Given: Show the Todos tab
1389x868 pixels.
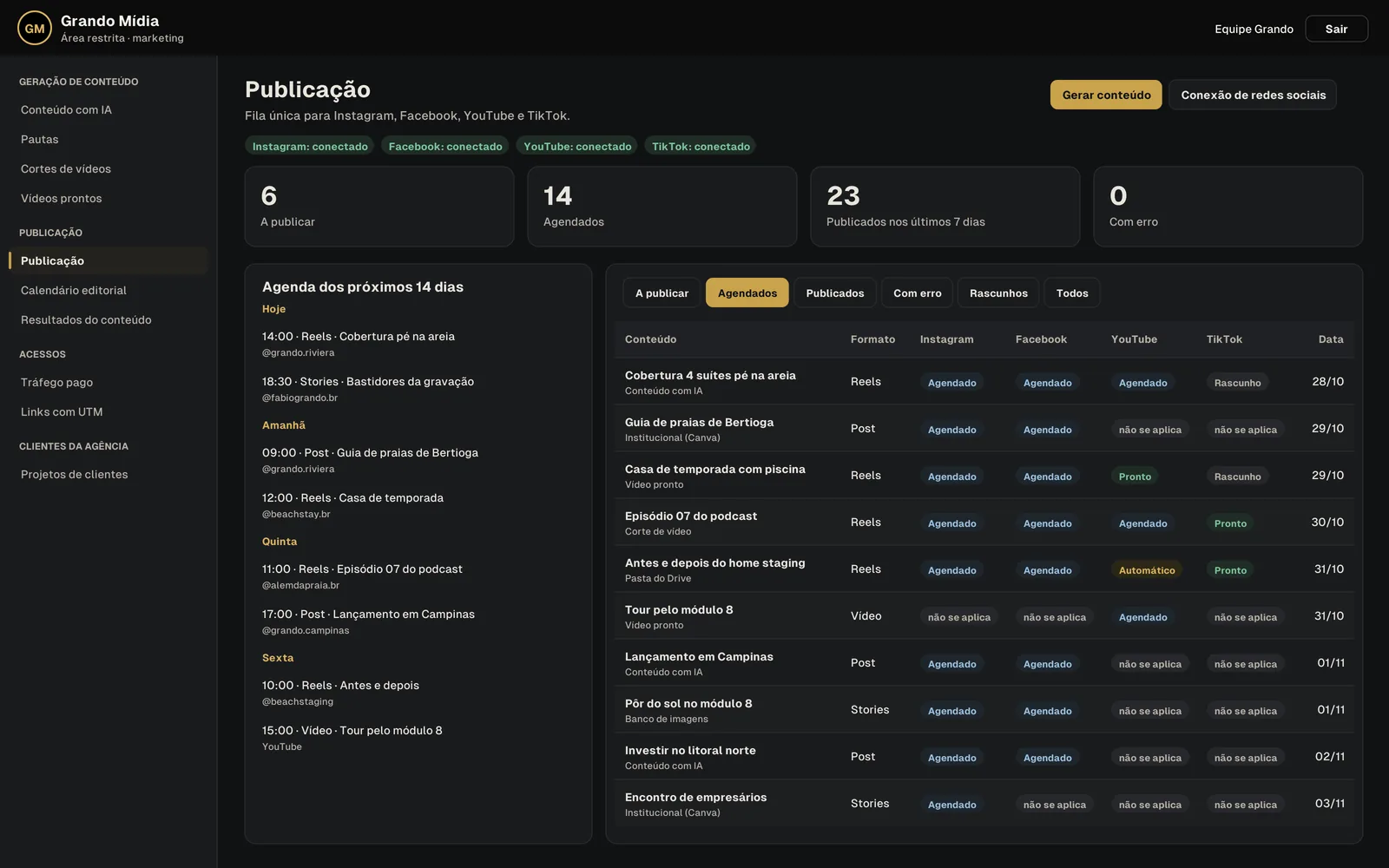Looking at the screenshot, I should click(1072, 293).
